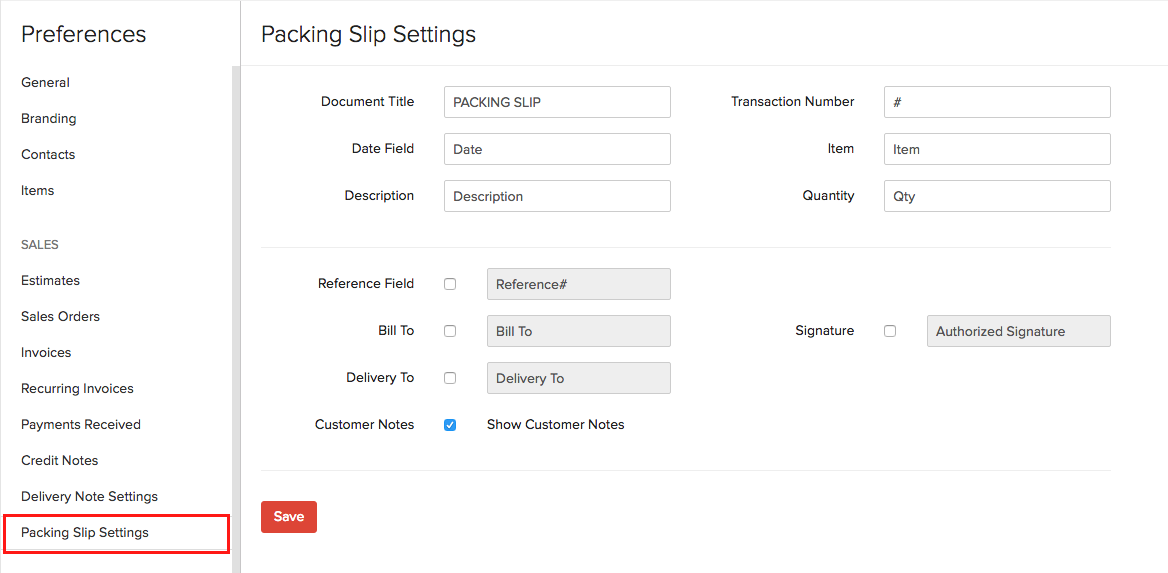Select Invoices in the sidebar

(x=46, y=352)
